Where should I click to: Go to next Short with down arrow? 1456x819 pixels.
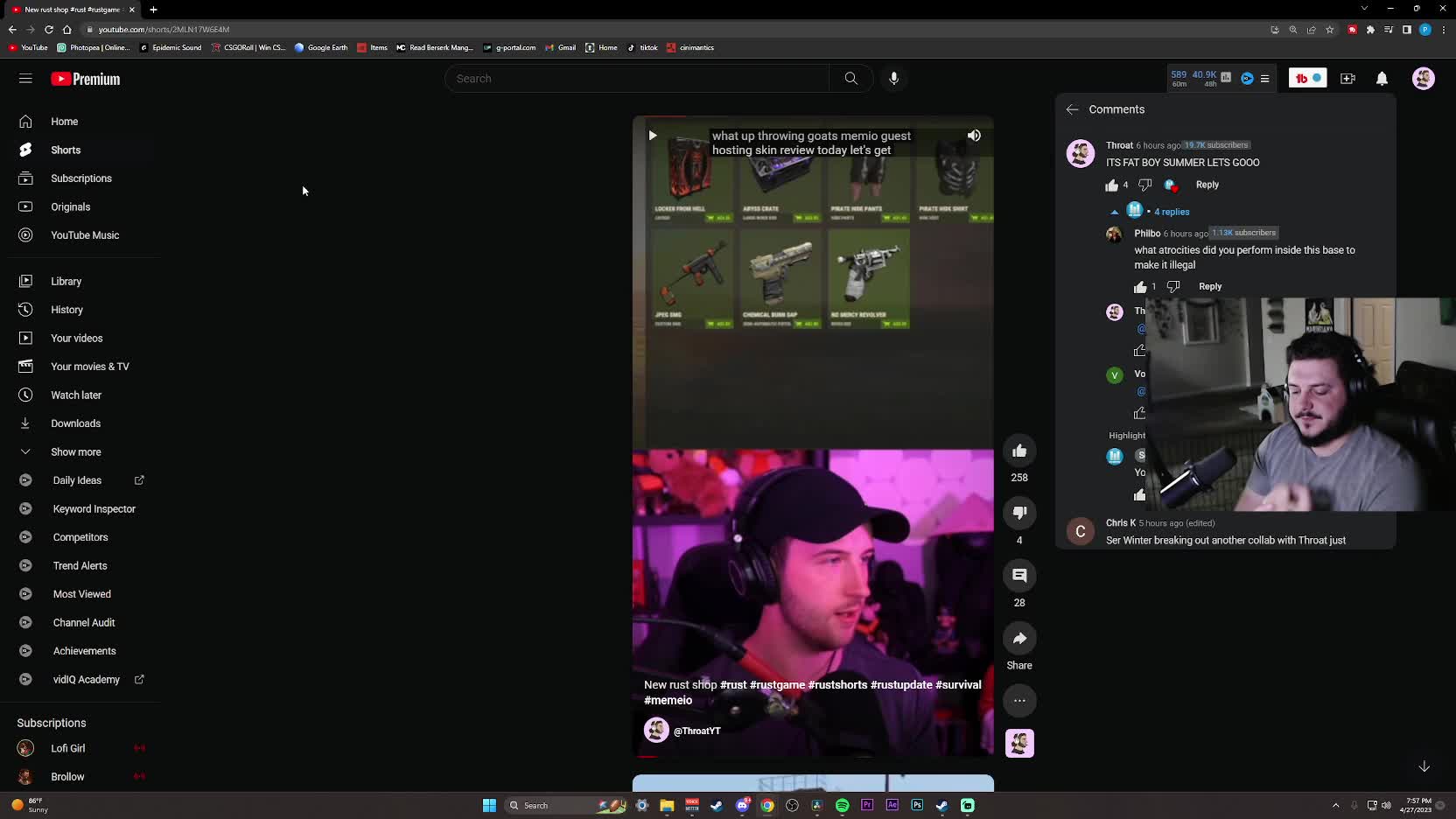(1424, 766)
